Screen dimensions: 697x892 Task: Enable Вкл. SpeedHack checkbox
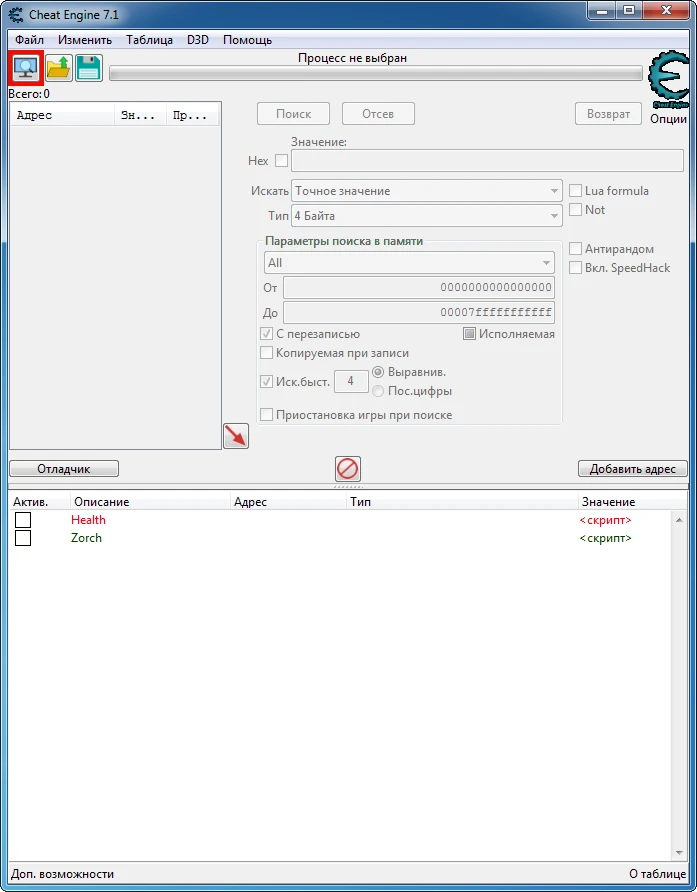(576, 267)
